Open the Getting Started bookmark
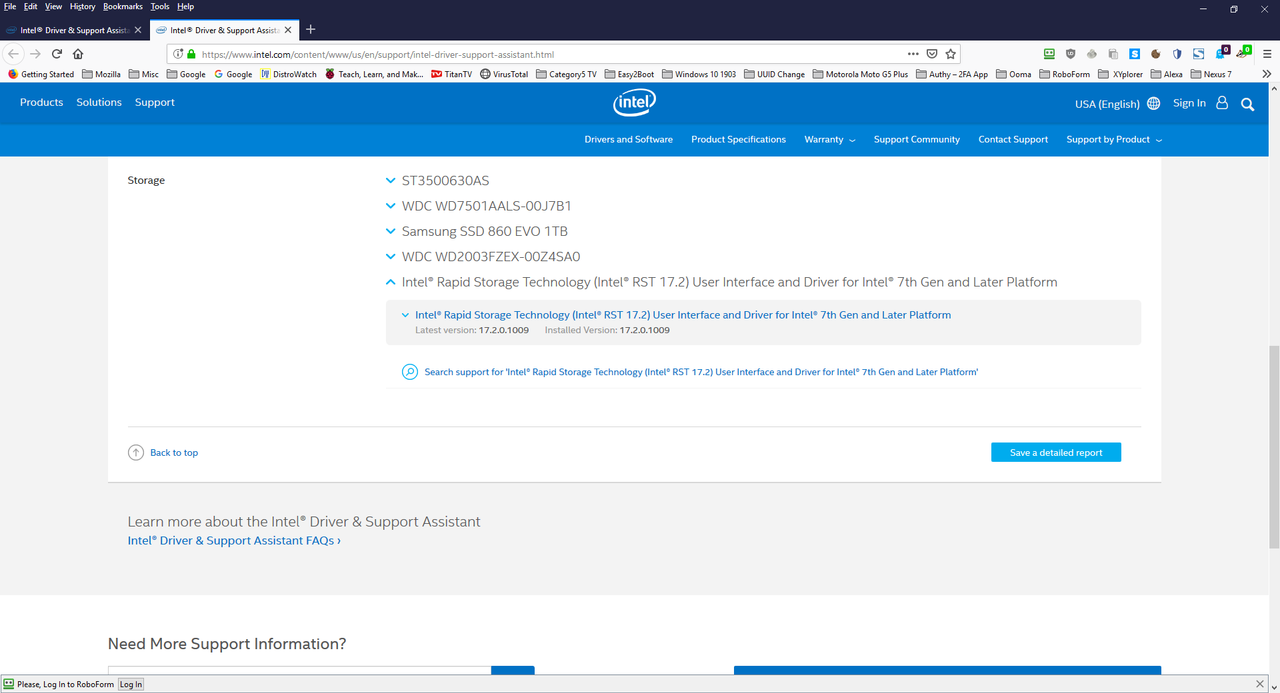The image size is (1280, 693). click(x=41, y=74)
